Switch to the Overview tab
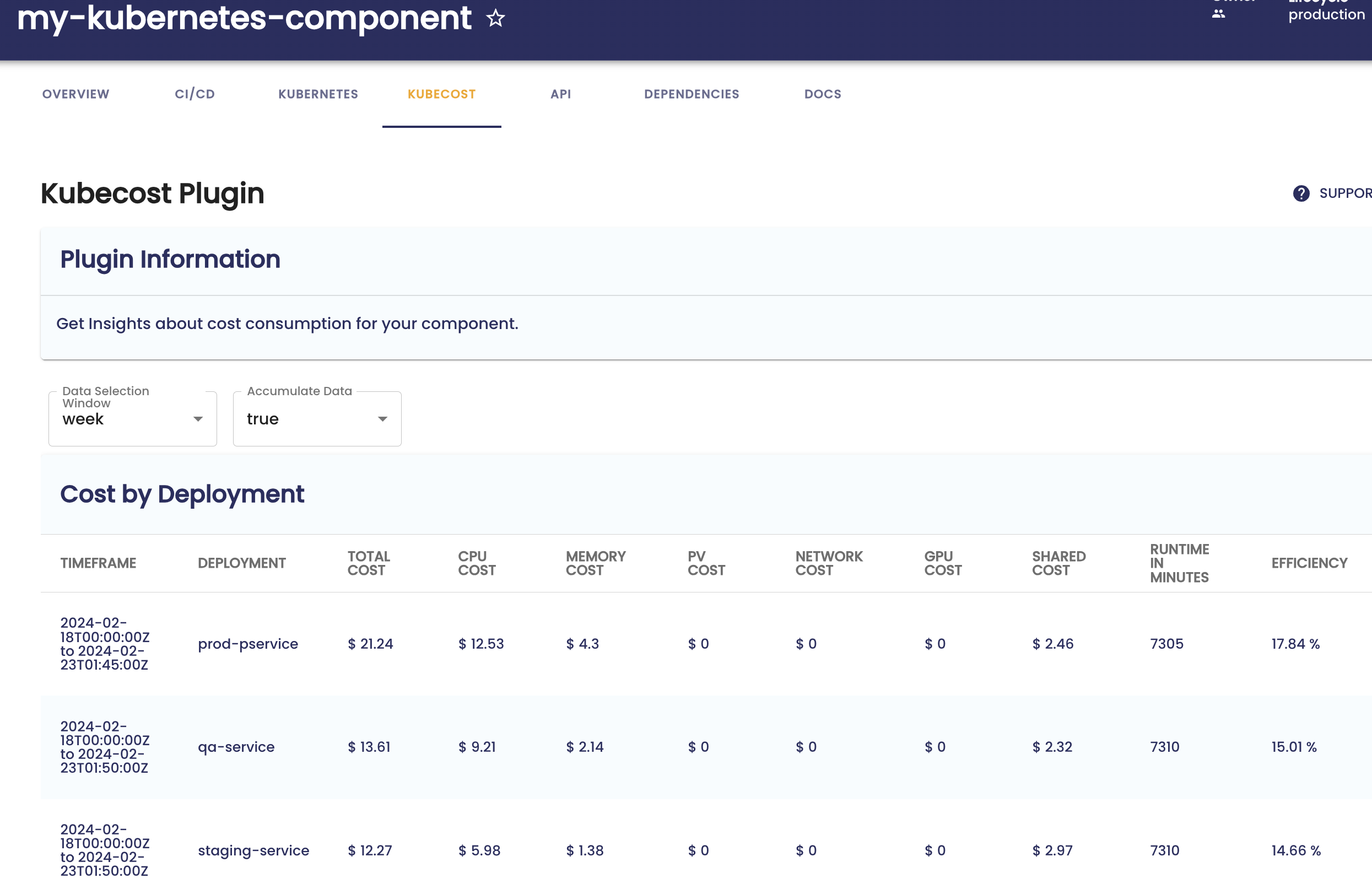1372x894 pixels. 75,94
